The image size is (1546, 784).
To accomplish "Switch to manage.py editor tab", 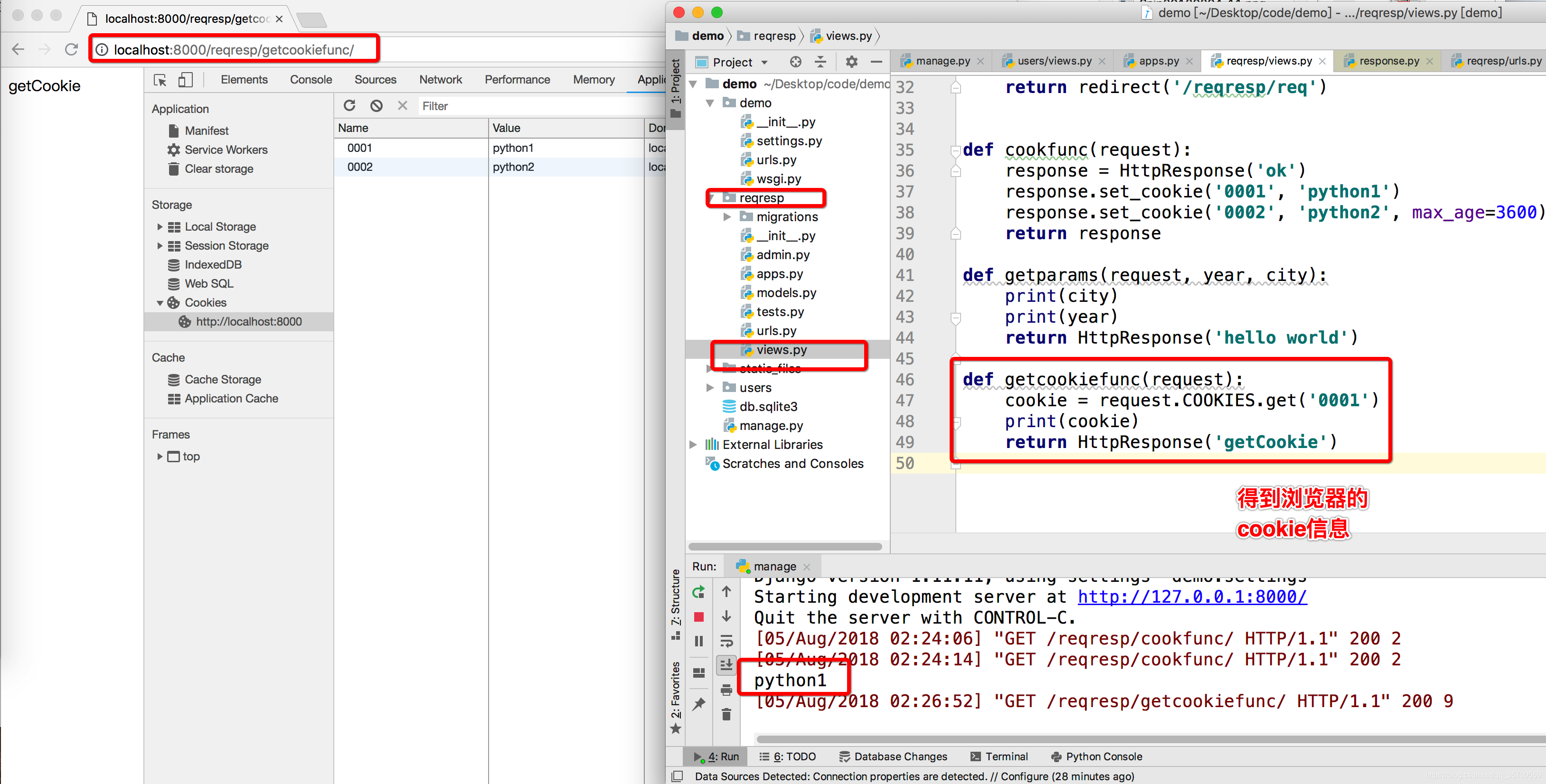I will [x=942, y=61].
